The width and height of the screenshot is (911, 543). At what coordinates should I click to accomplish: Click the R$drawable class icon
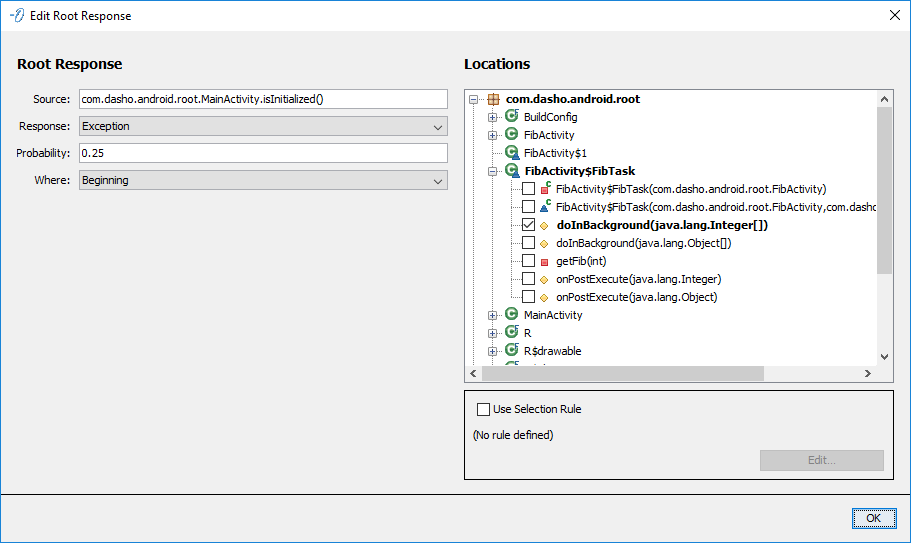pyautogui.click(x=511, y=351)
